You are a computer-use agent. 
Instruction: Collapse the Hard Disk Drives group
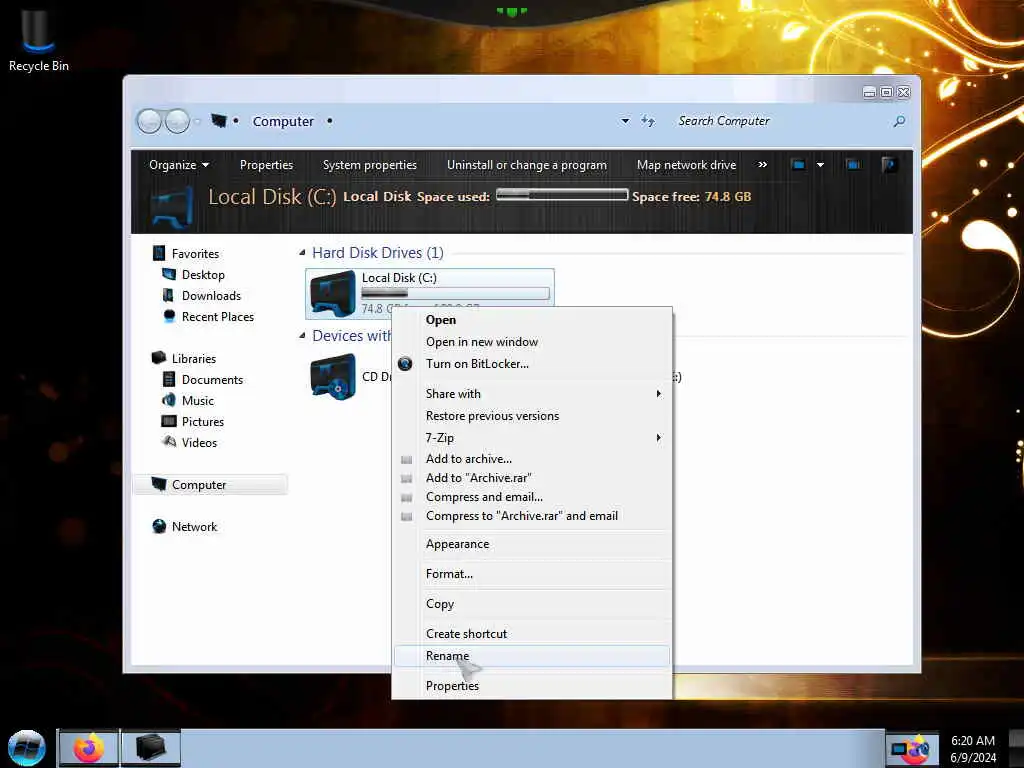[302, 253]
